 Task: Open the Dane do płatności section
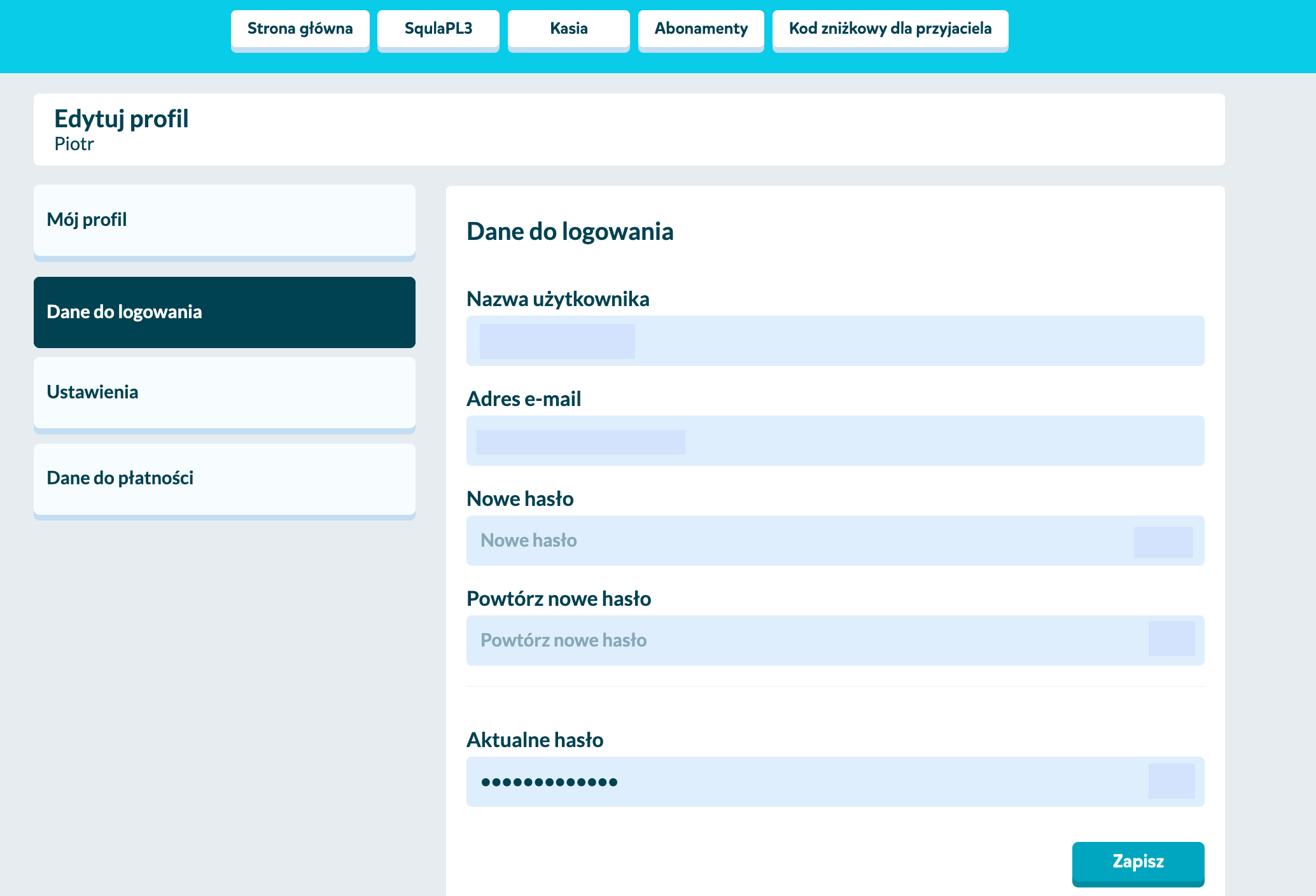[x=225, y=481]
